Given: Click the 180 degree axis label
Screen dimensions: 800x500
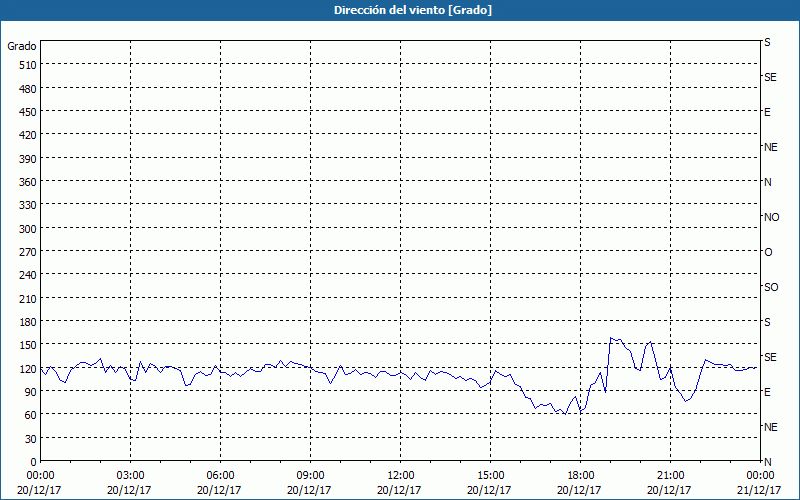Looking at the screenshot, I should point(28,322).
